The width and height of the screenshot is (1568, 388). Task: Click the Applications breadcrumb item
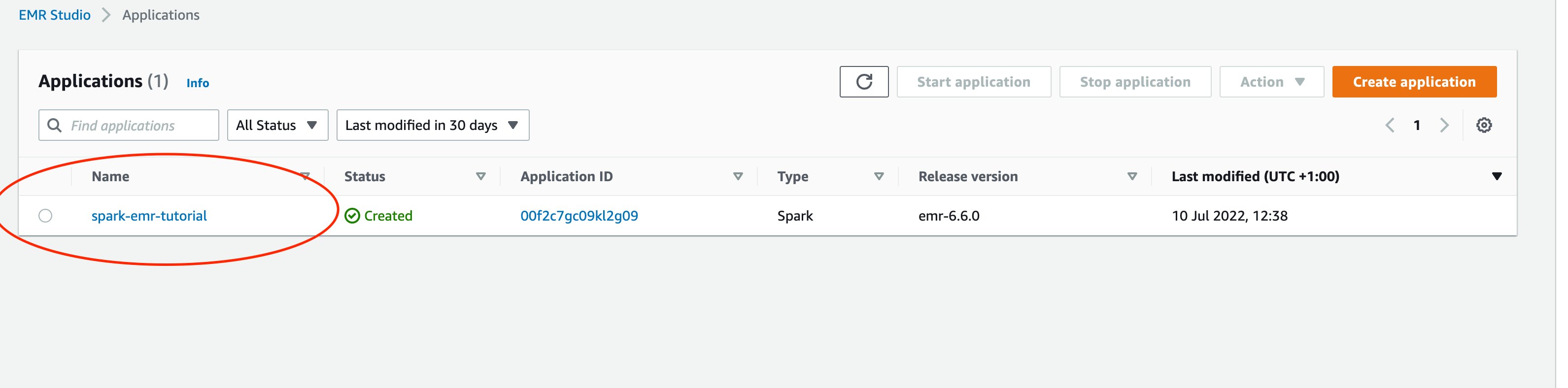pyautogui.click(x=161, y=15)
